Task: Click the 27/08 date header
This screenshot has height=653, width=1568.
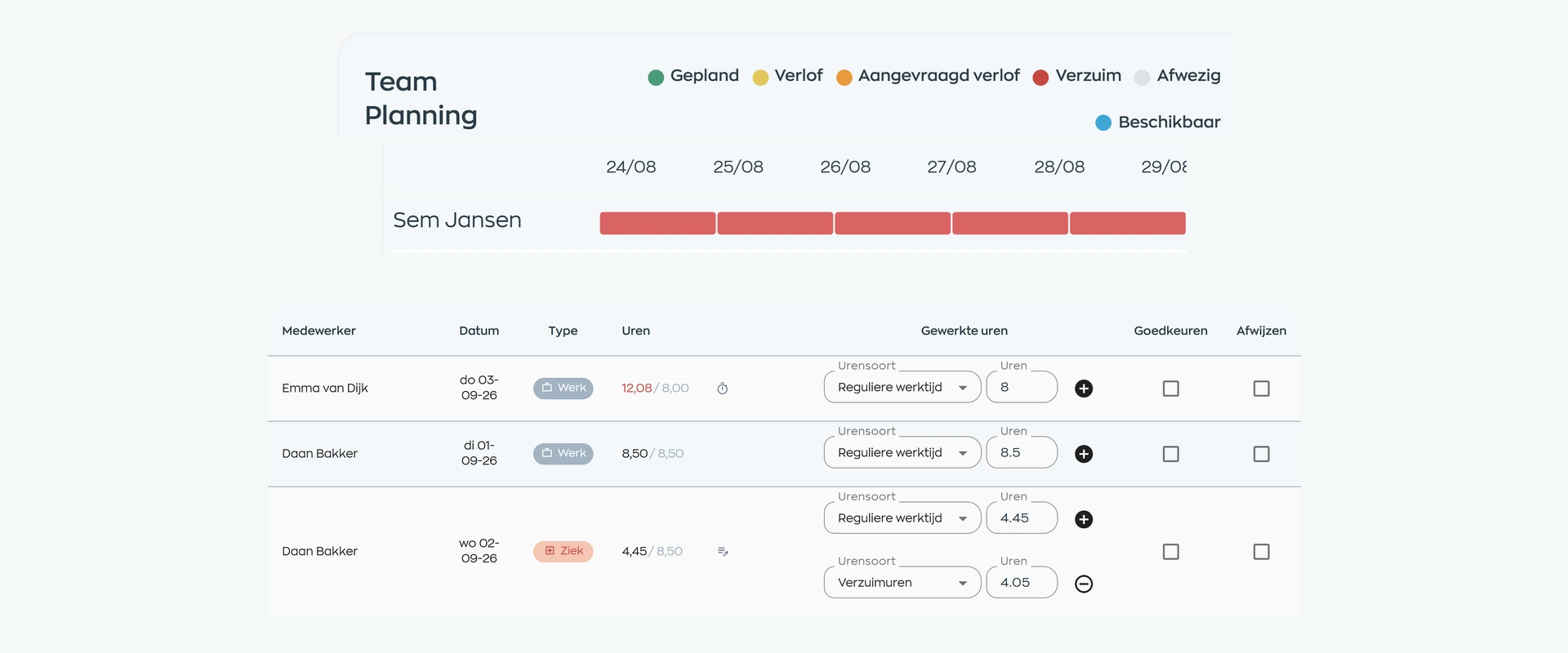Action: pyautogui.click(x=951, y=167)
